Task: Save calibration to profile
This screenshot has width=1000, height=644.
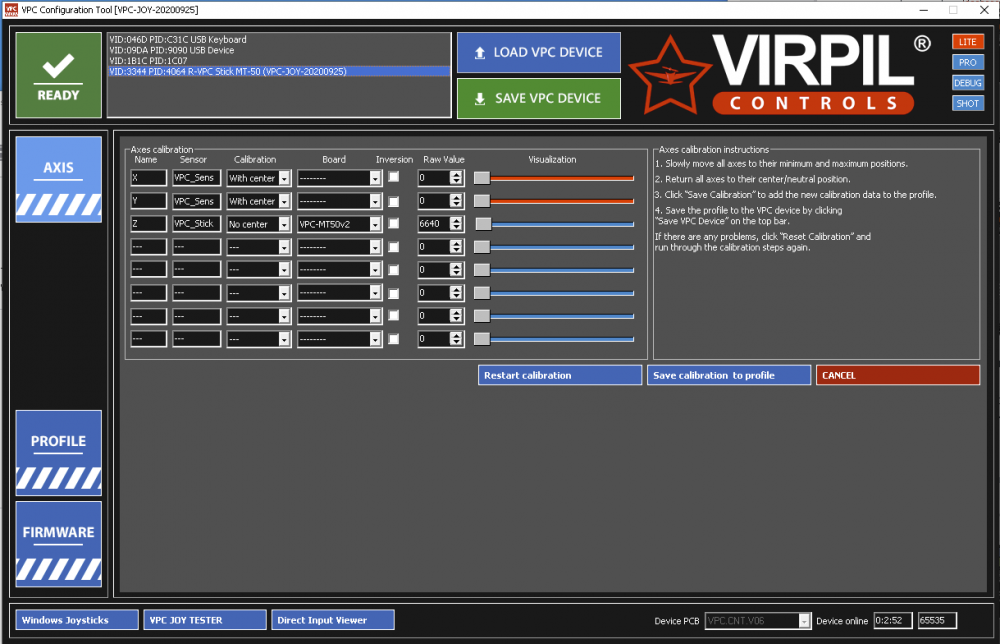Action: [729, 375]
